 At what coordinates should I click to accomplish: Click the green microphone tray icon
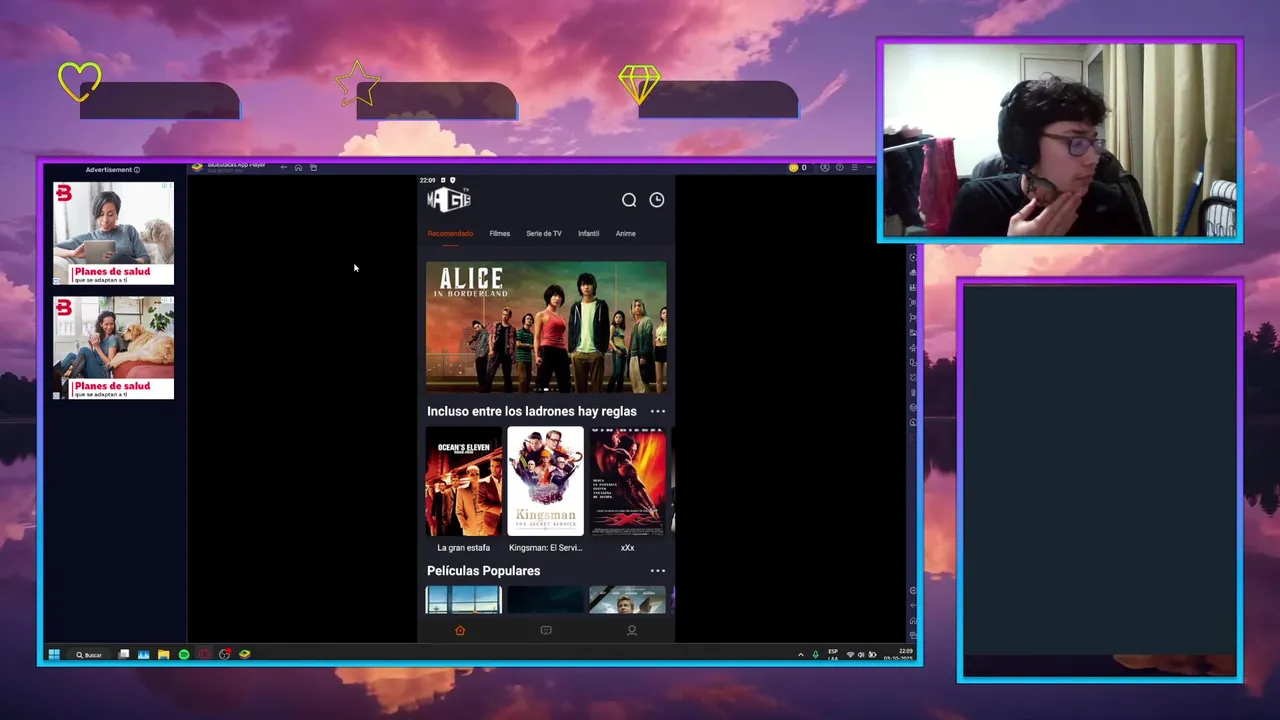[816, 654]
